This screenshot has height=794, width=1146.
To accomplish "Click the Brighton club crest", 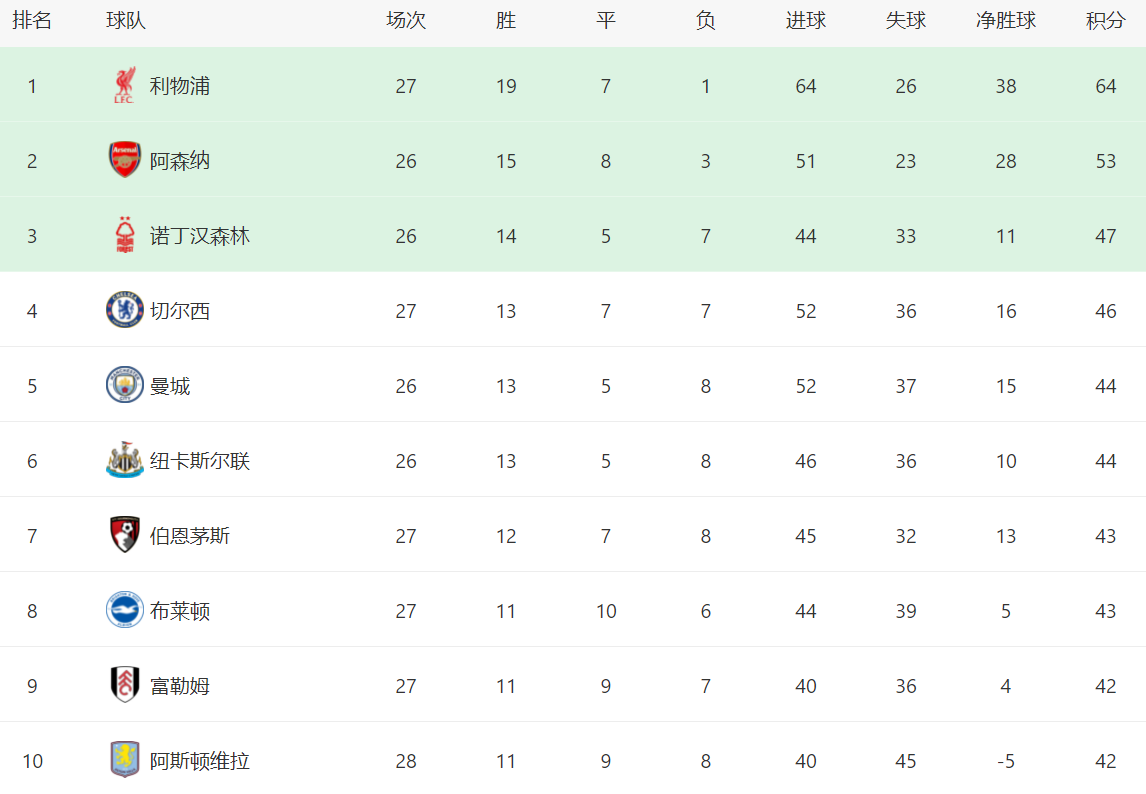I will [124, 610].
